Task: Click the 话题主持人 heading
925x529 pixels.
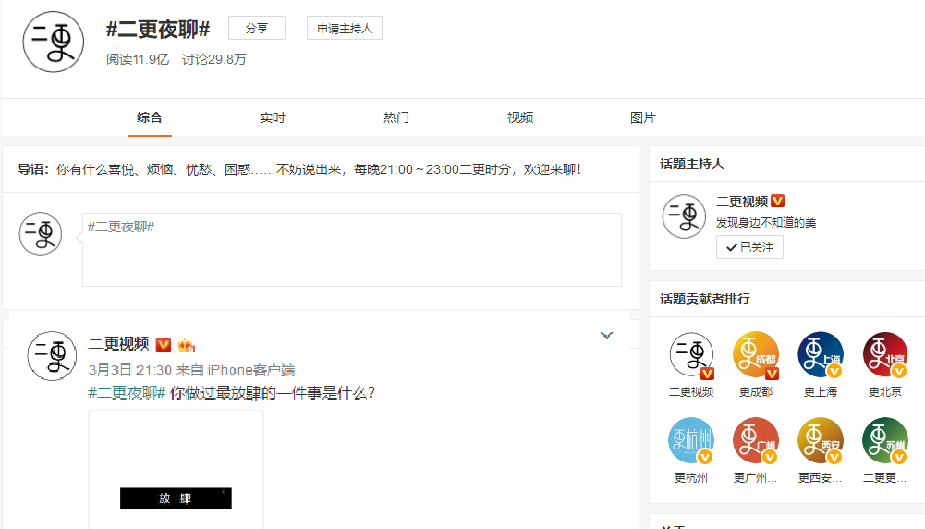Action: [692, 164]
